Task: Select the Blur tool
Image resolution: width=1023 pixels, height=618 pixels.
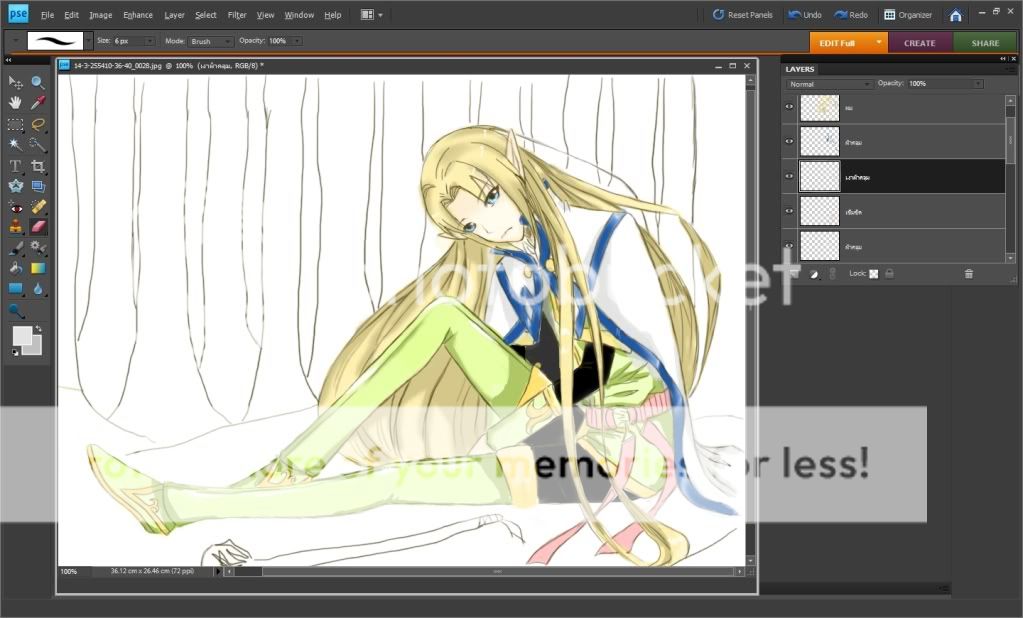Action: pos(38,289)
